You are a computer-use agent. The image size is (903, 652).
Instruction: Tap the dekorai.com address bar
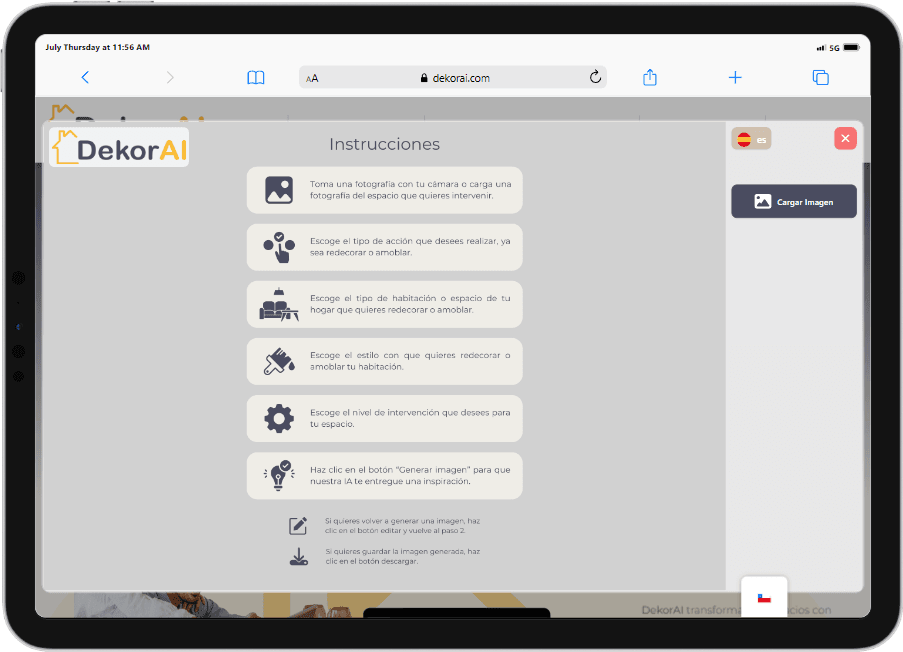[x=453, y=78]
